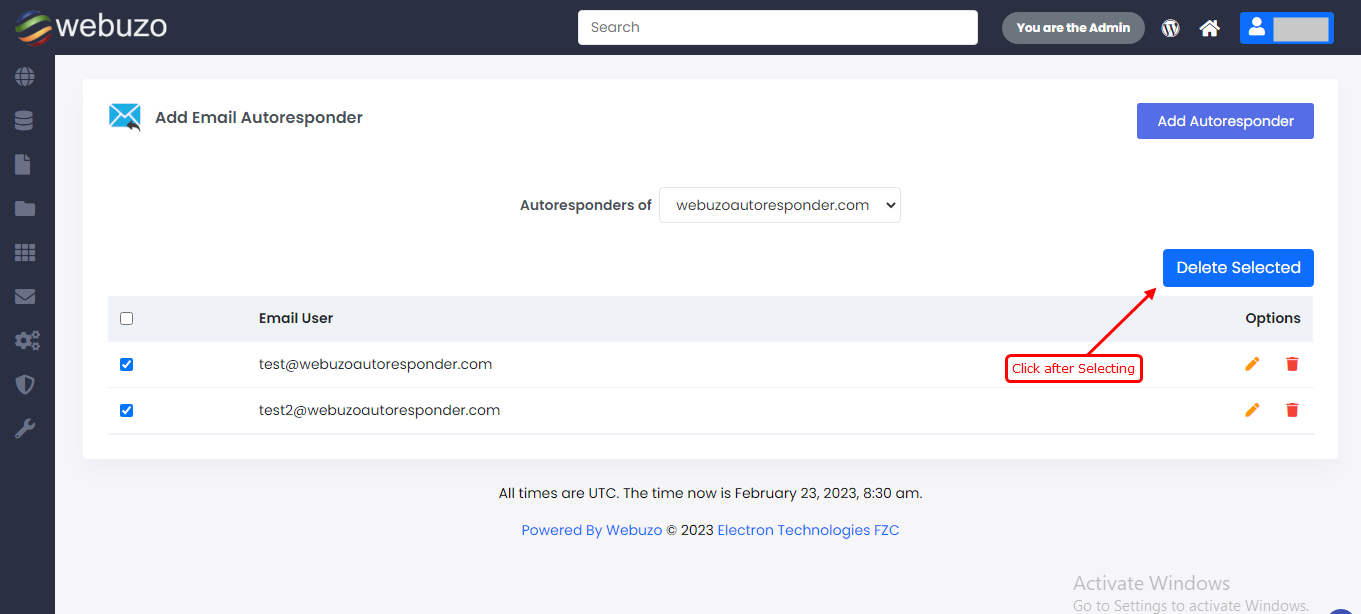The width and height of the screenshot is (1361, 614).
Task: Open the security shield icon in sidebar
Action: coord(25,385)
